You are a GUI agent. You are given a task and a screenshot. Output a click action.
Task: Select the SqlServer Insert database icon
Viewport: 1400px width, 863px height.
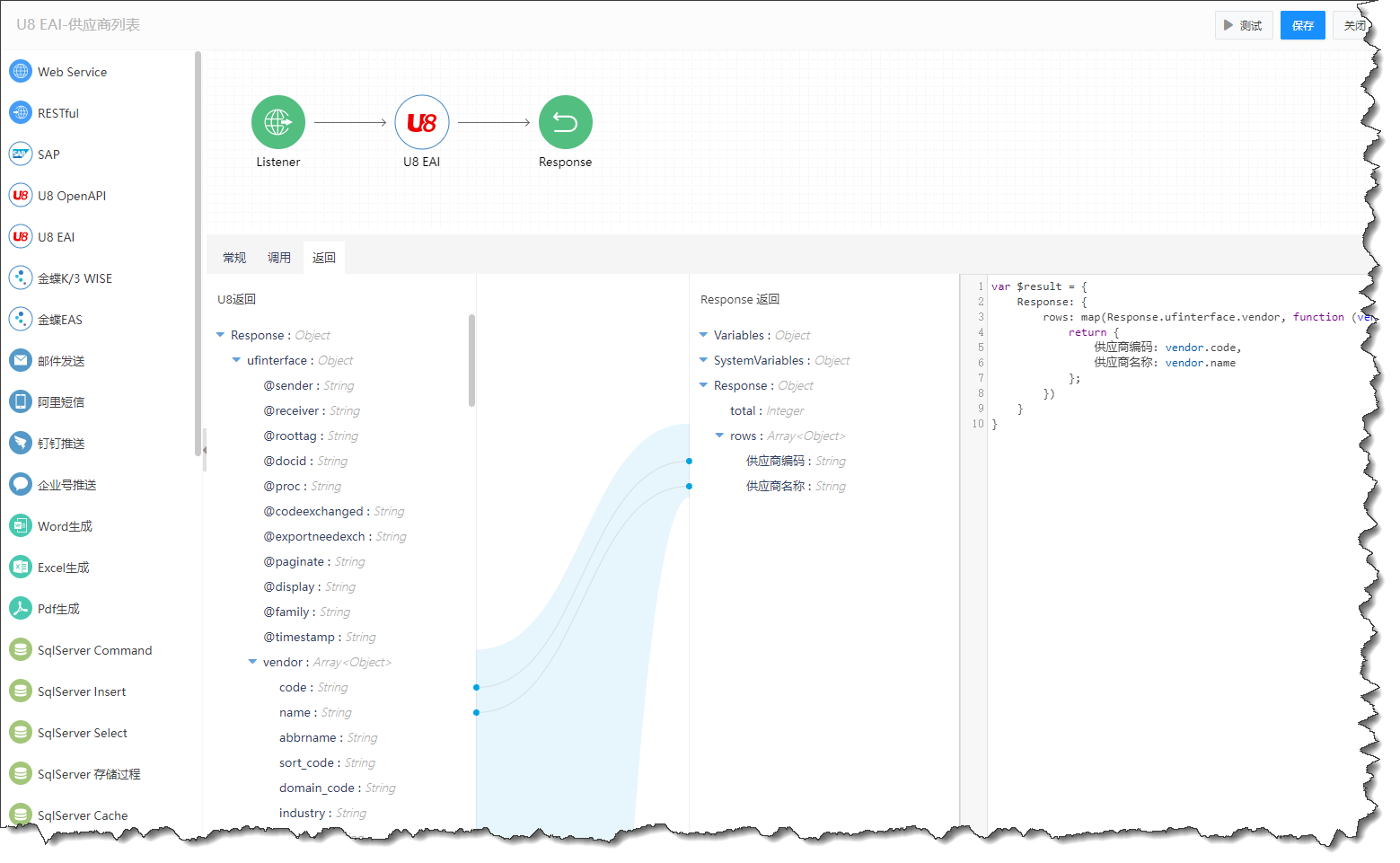pyautogui.click(x=21, y=691)
